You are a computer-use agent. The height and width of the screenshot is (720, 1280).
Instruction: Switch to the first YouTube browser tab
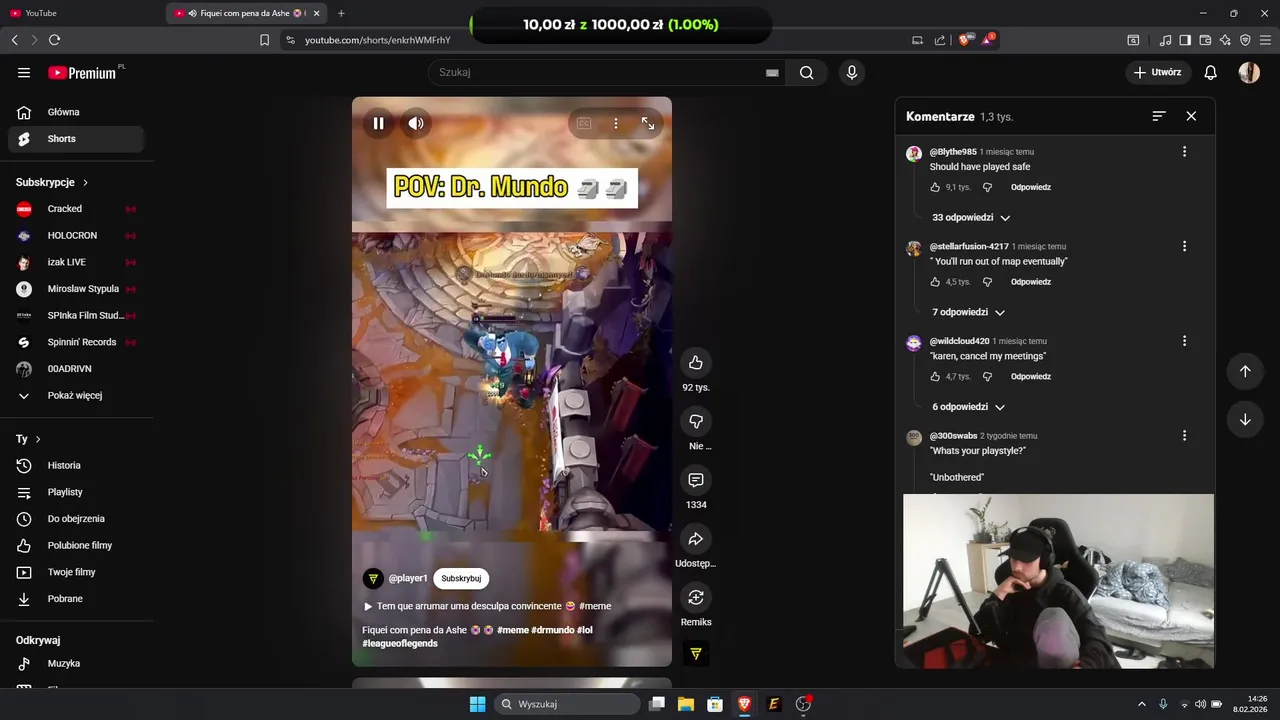[80, 13]
